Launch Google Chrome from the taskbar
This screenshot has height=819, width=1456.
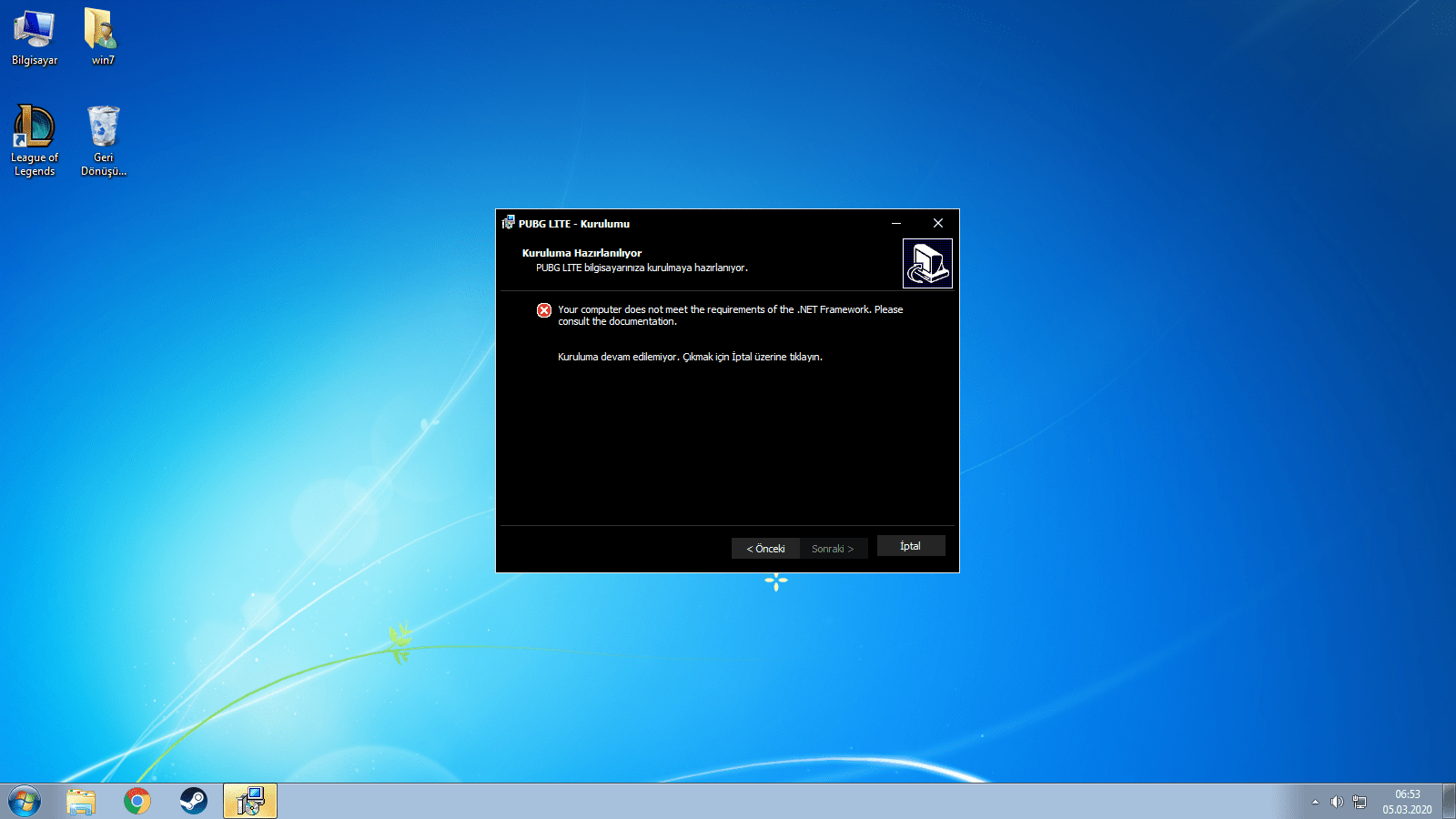[137, 802]
